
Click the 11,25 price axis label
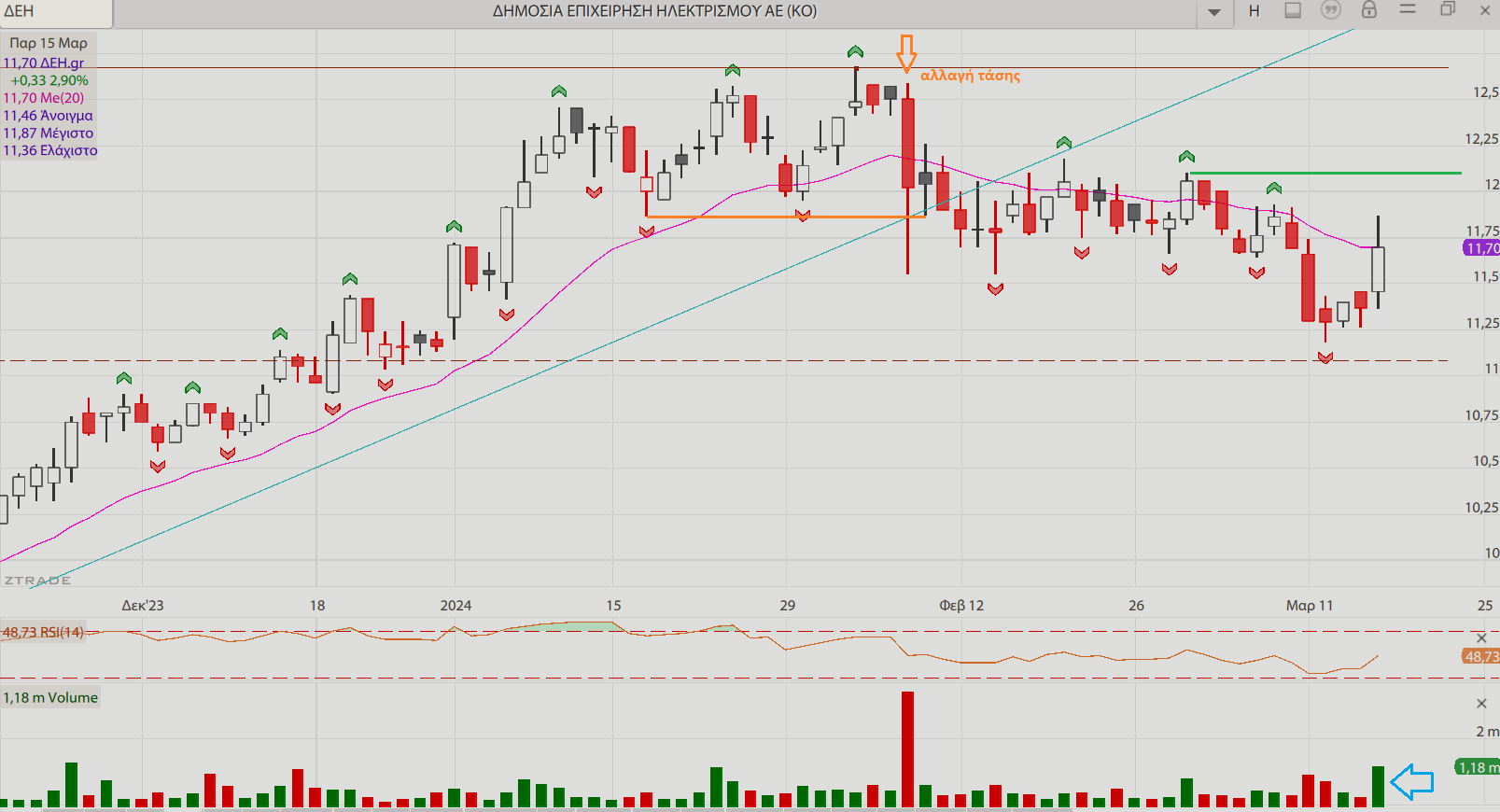1481,323
